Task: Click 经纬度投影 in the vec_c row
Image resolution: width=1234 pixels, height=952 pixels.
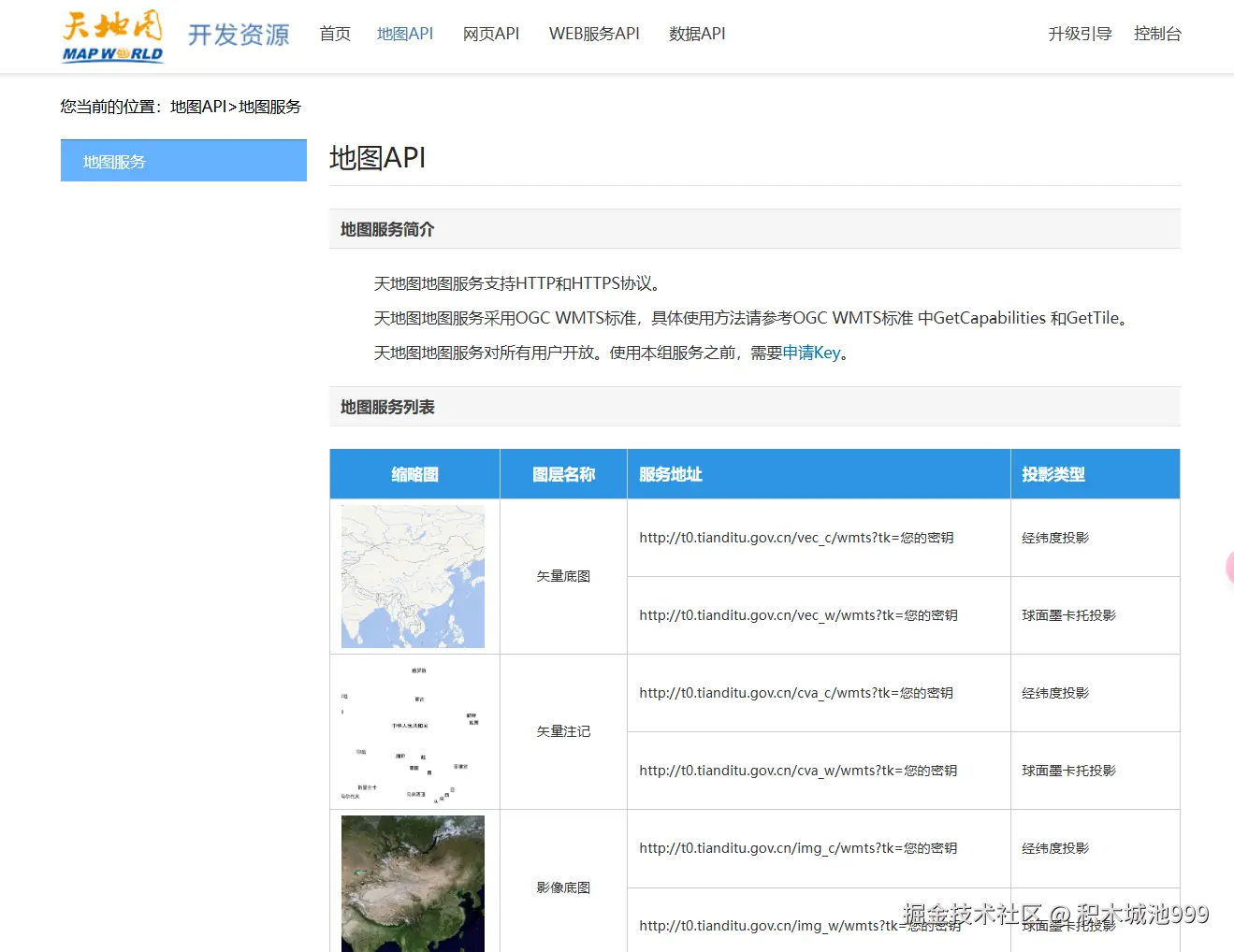Action: point(1055,538)
